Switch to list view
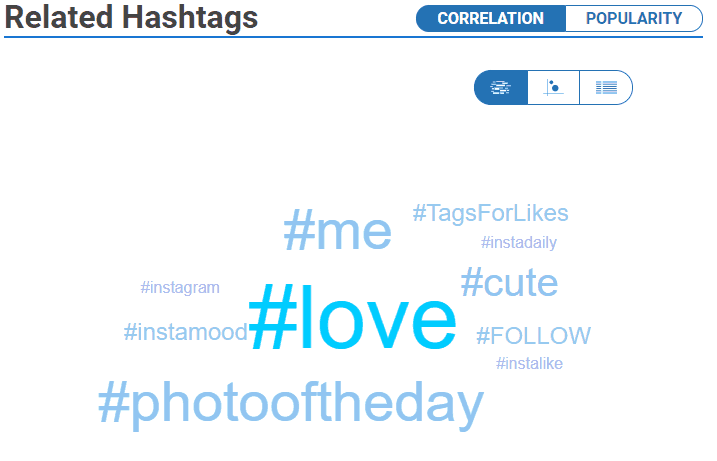717x461 pixels. (x=606, y=87)
